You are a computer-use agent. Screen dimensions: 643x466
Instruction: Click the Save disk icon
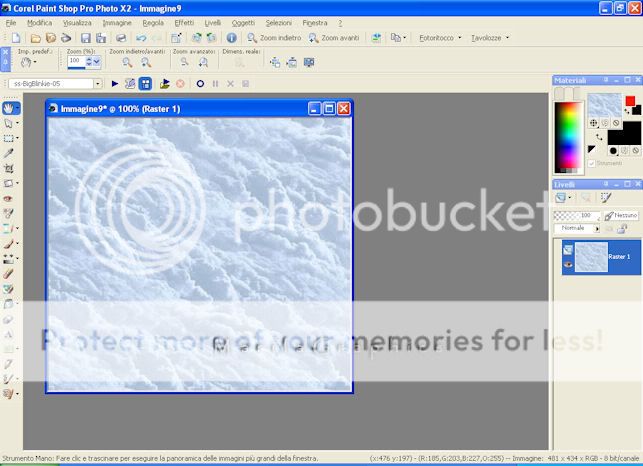point(86,38)
